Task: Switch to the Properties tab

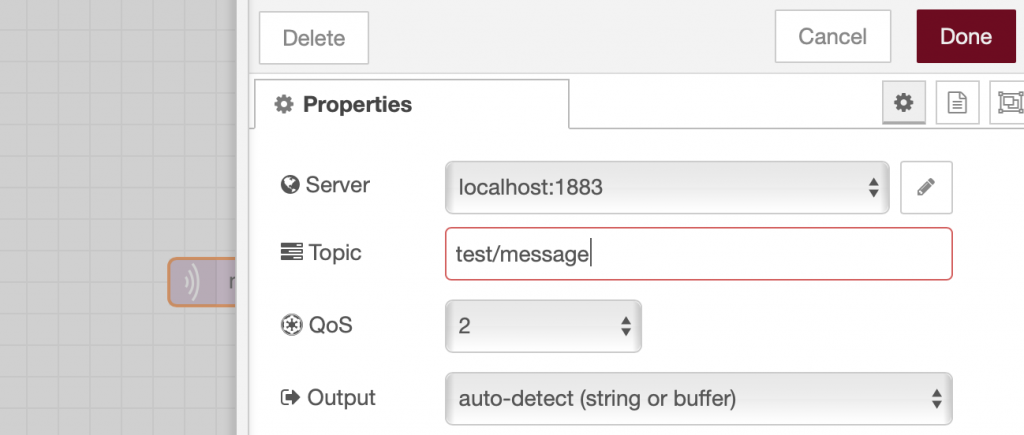Action: 411,105
